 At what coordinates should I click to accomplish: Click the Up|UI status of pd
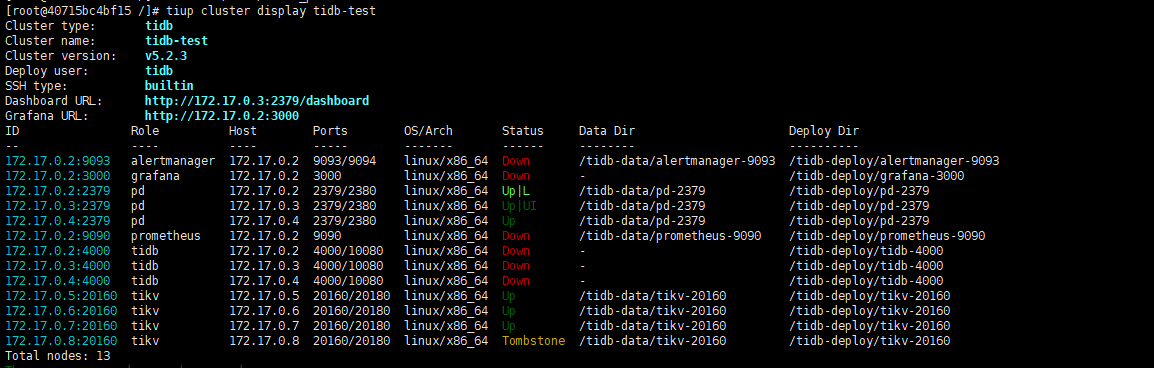coord(520,206)
